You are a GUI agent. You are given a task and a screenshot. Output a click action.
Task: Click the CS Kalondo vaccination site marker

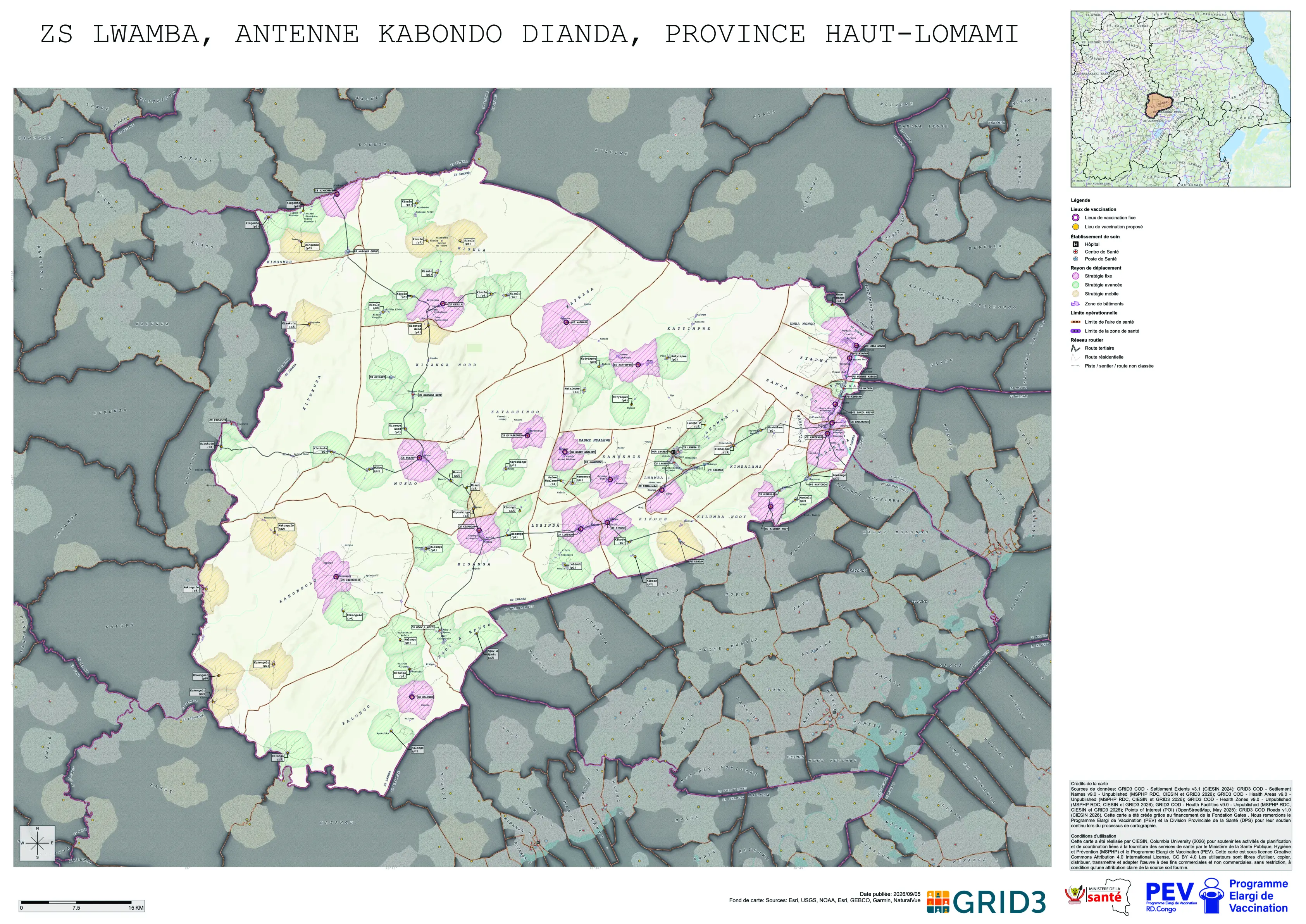click(x=412, y=697)
